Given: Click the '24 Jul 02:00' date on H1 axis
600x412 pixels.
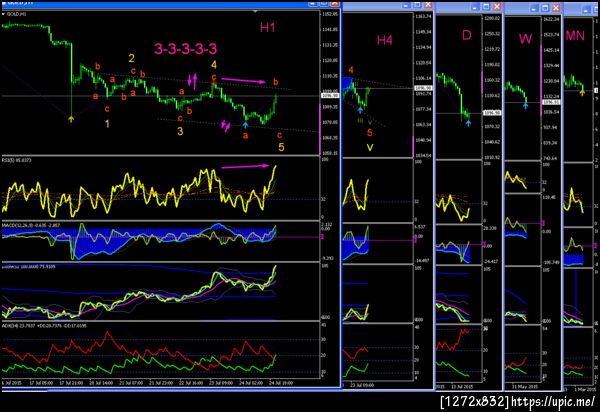Looking at the screenshot, I should pos(251,383).
